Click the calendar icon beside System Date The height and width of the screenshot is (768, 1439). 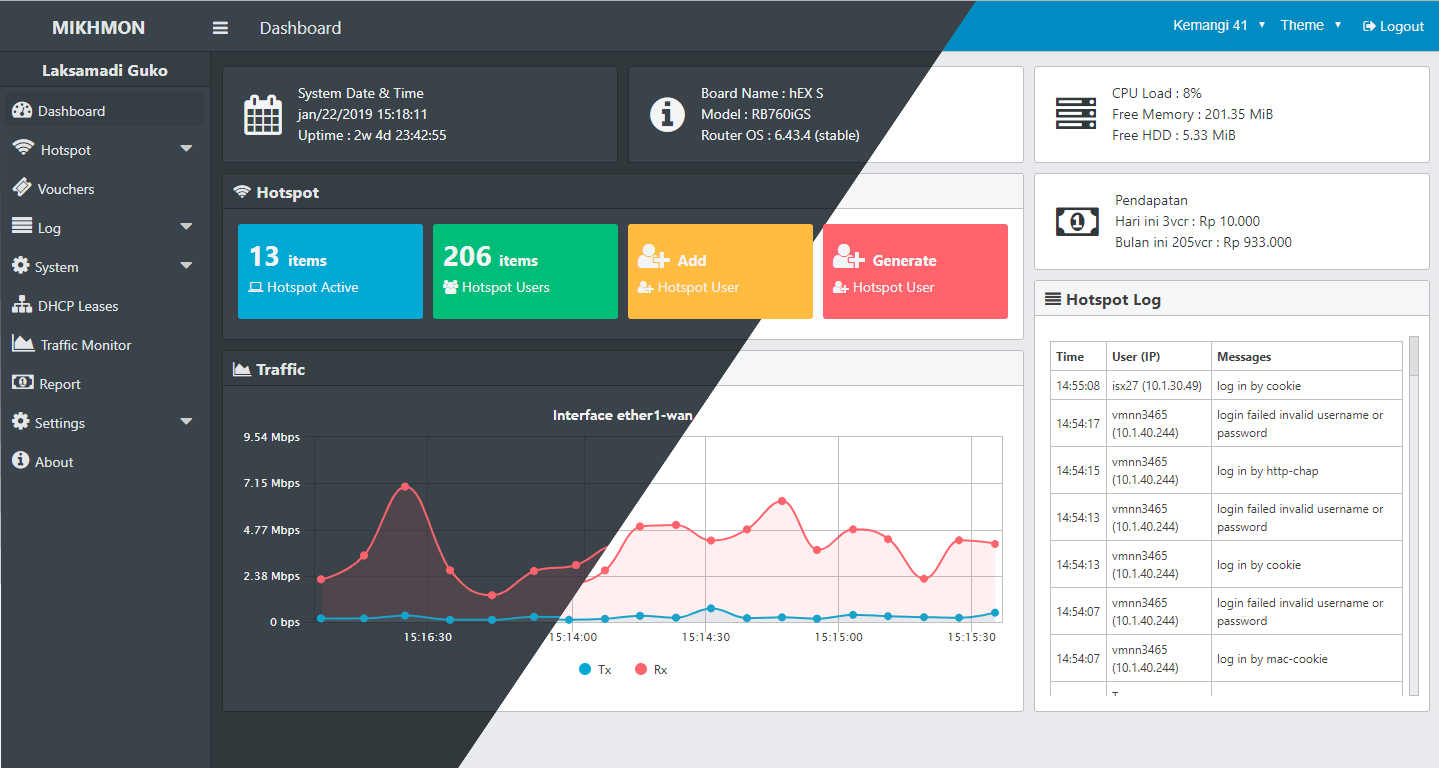click(x=262, y=114)
